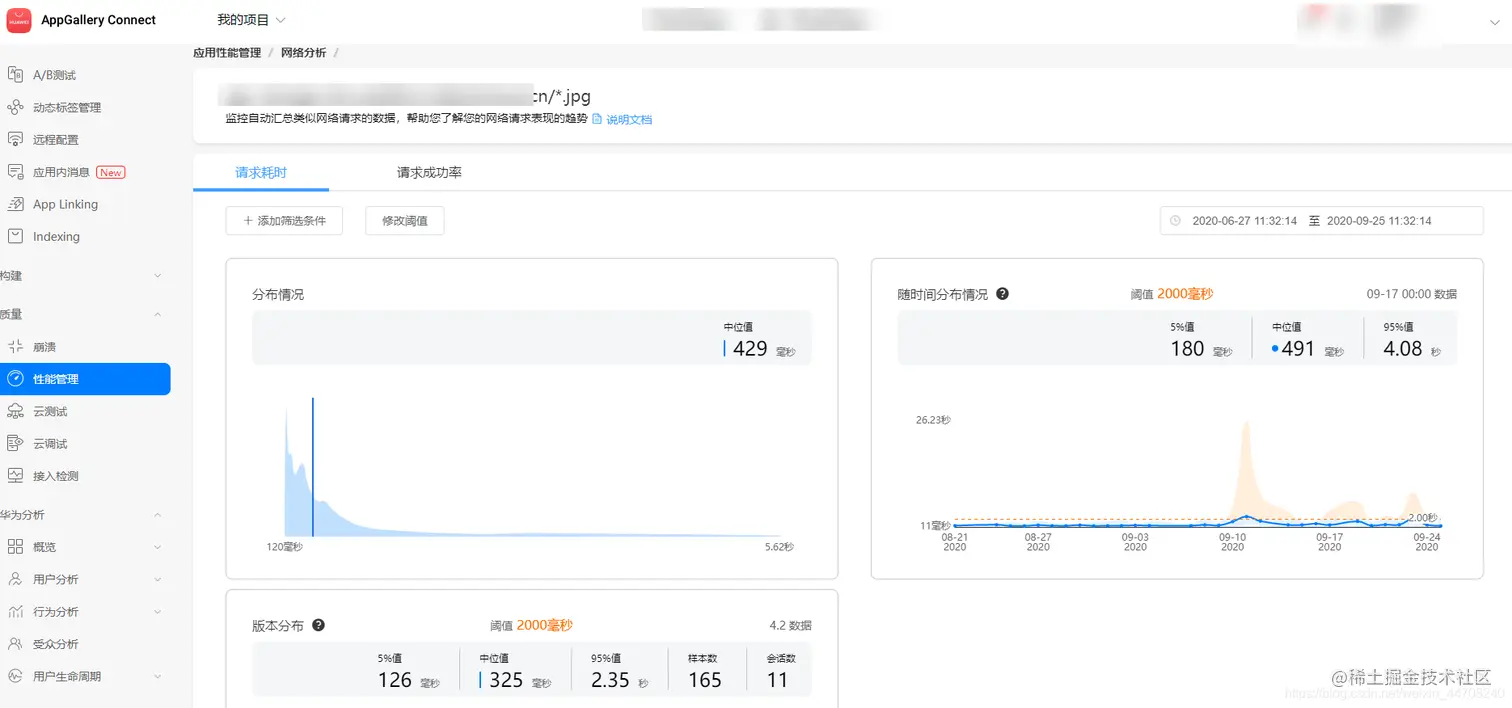Switch to the 请求耗时 tab
The width and height of the screenshot is (1512, 708).
point(261,172)
